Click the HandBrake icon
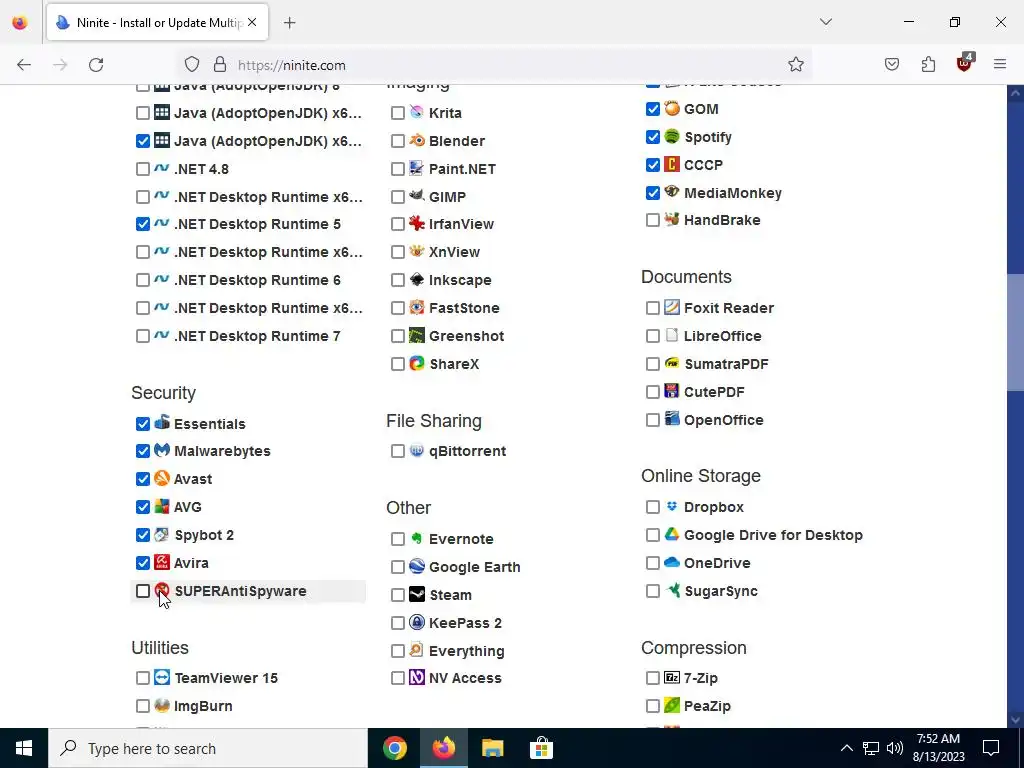 (671, 219)
